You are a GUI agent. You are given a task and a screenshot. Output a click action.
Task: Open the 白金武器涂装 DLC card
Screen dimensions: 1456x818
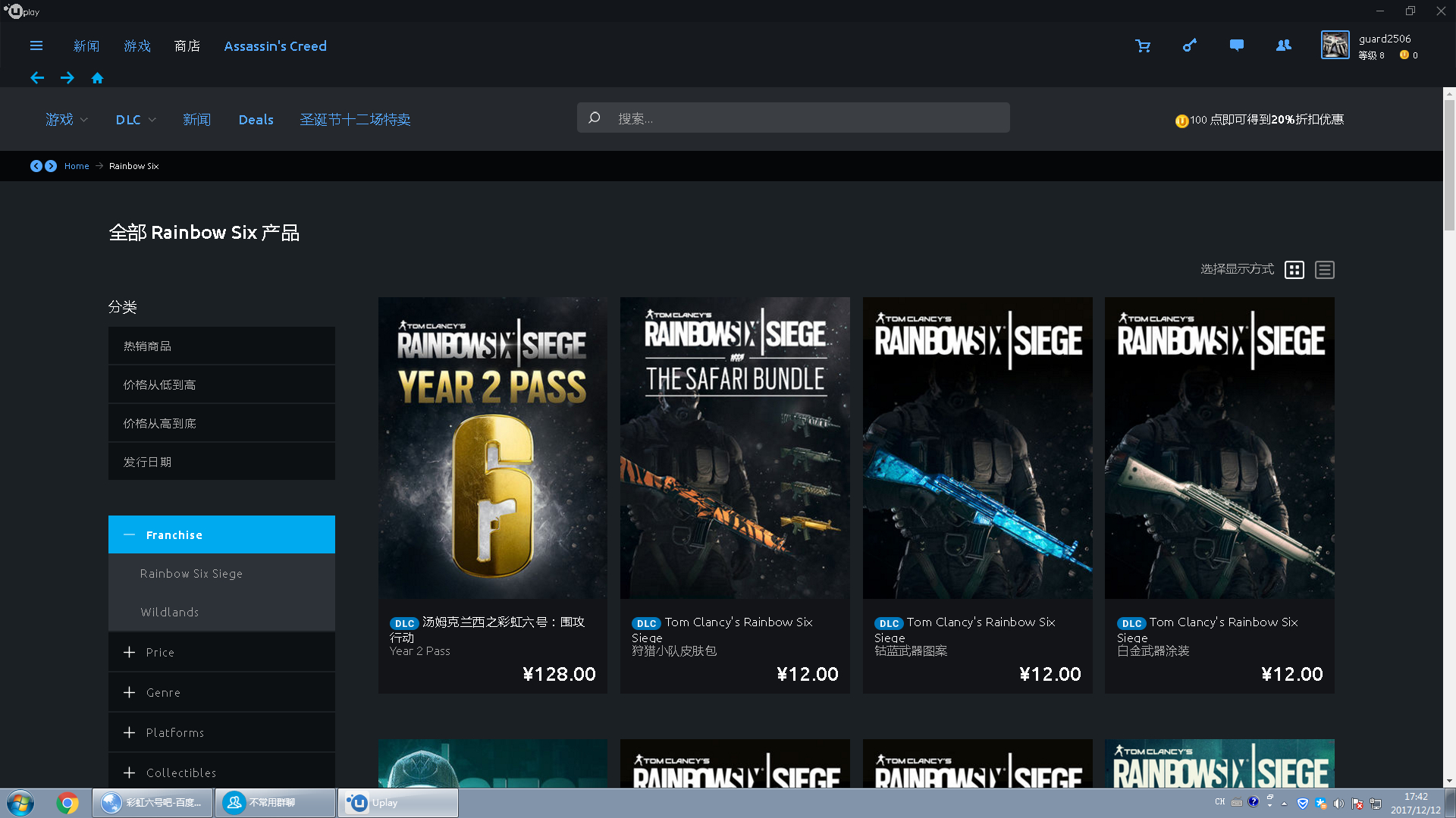coord(1219,495)
